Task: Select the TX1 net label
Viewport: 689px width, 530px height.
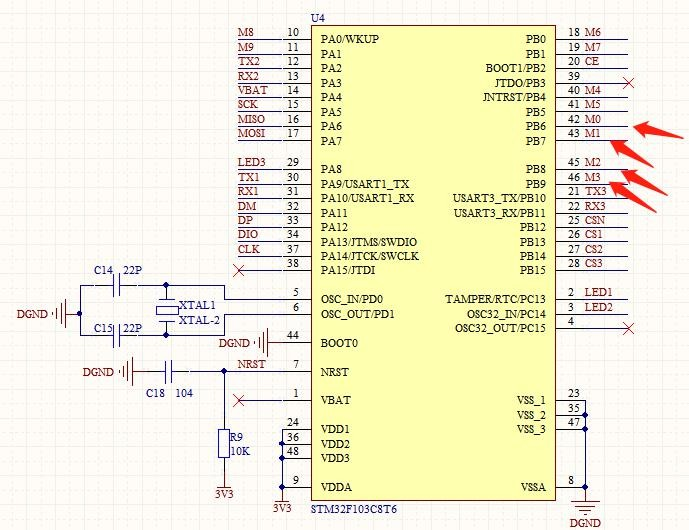Action: click(249, 177)
